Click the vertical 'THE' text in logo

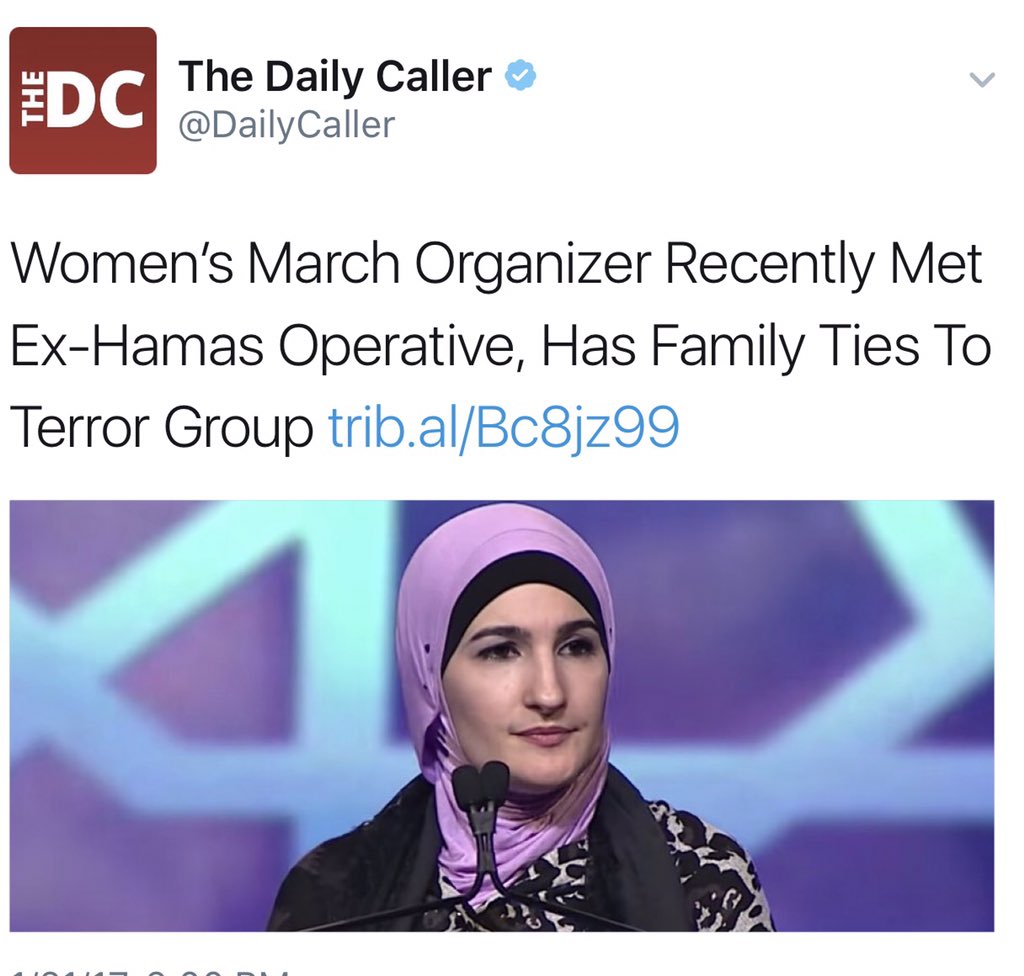[x=32, y=101]
